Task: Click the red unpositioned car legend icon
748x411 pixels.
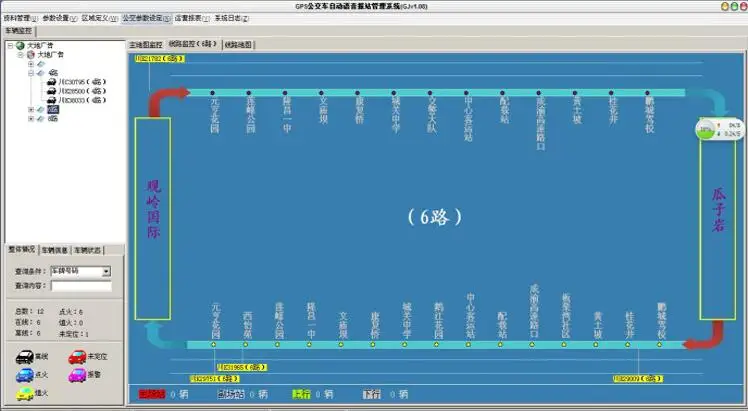Action: 76,356
